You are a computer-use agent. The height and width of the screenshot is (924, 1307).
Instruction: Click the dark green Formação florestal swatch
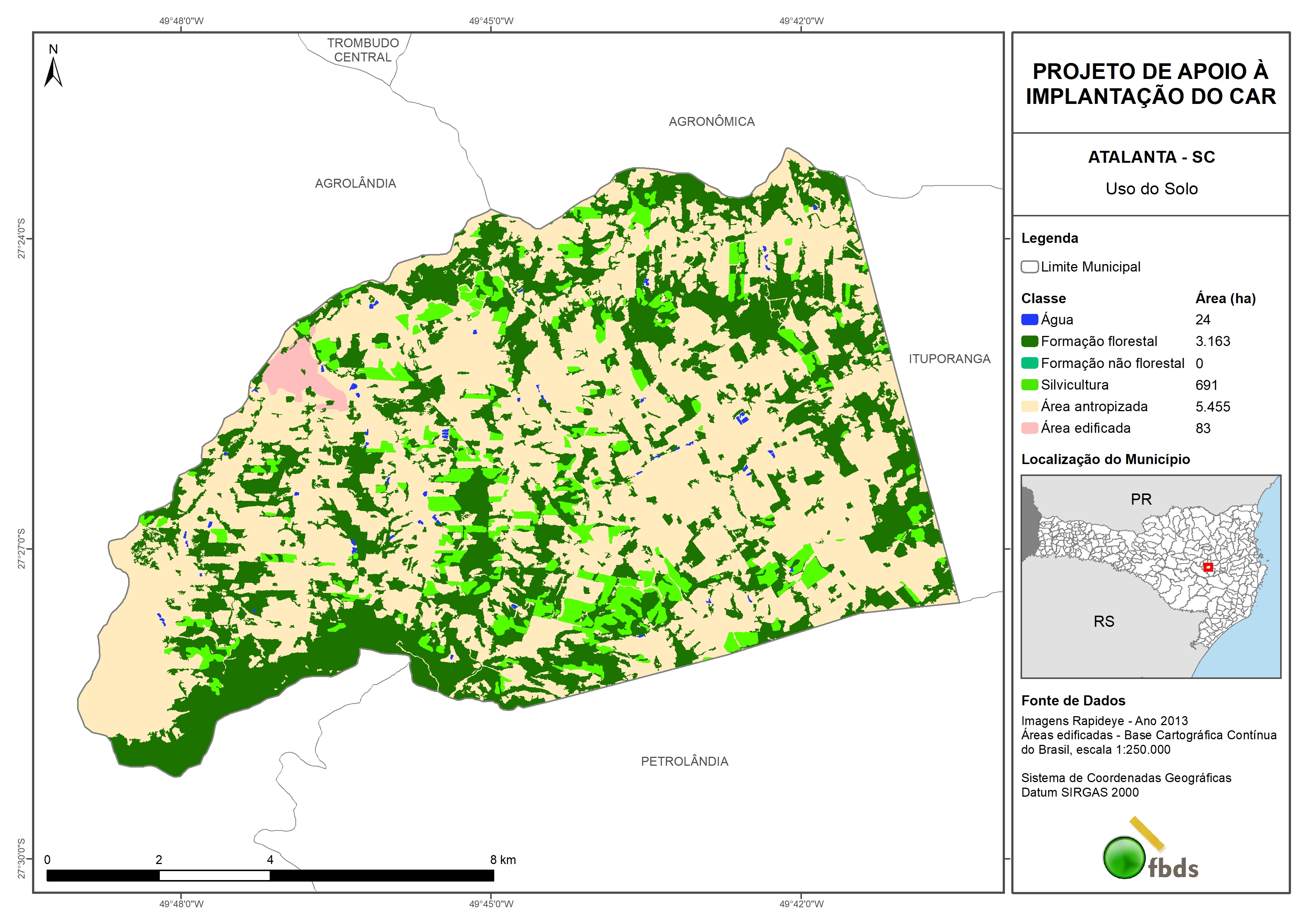click(x=1029, y=342)
